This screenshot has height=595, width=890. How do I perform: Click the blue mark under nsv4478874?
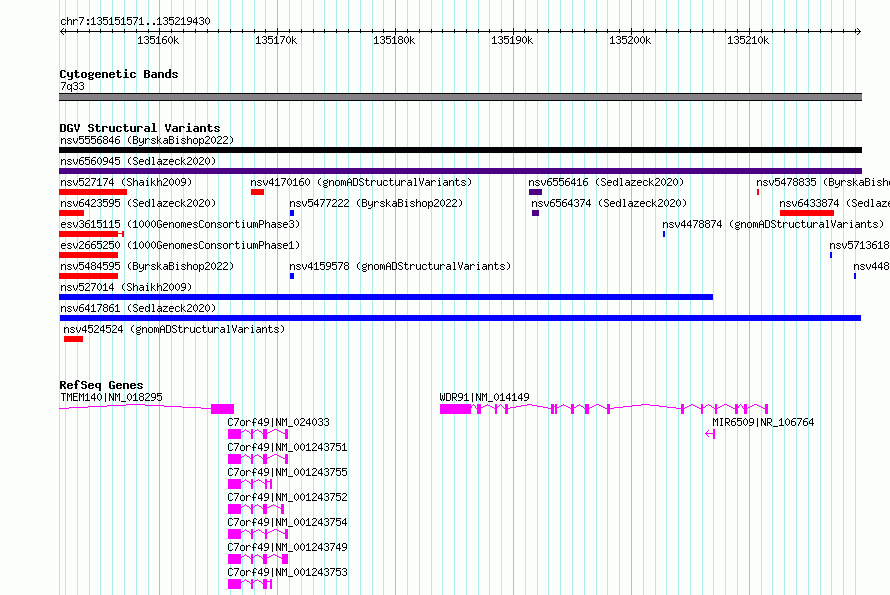664,234
